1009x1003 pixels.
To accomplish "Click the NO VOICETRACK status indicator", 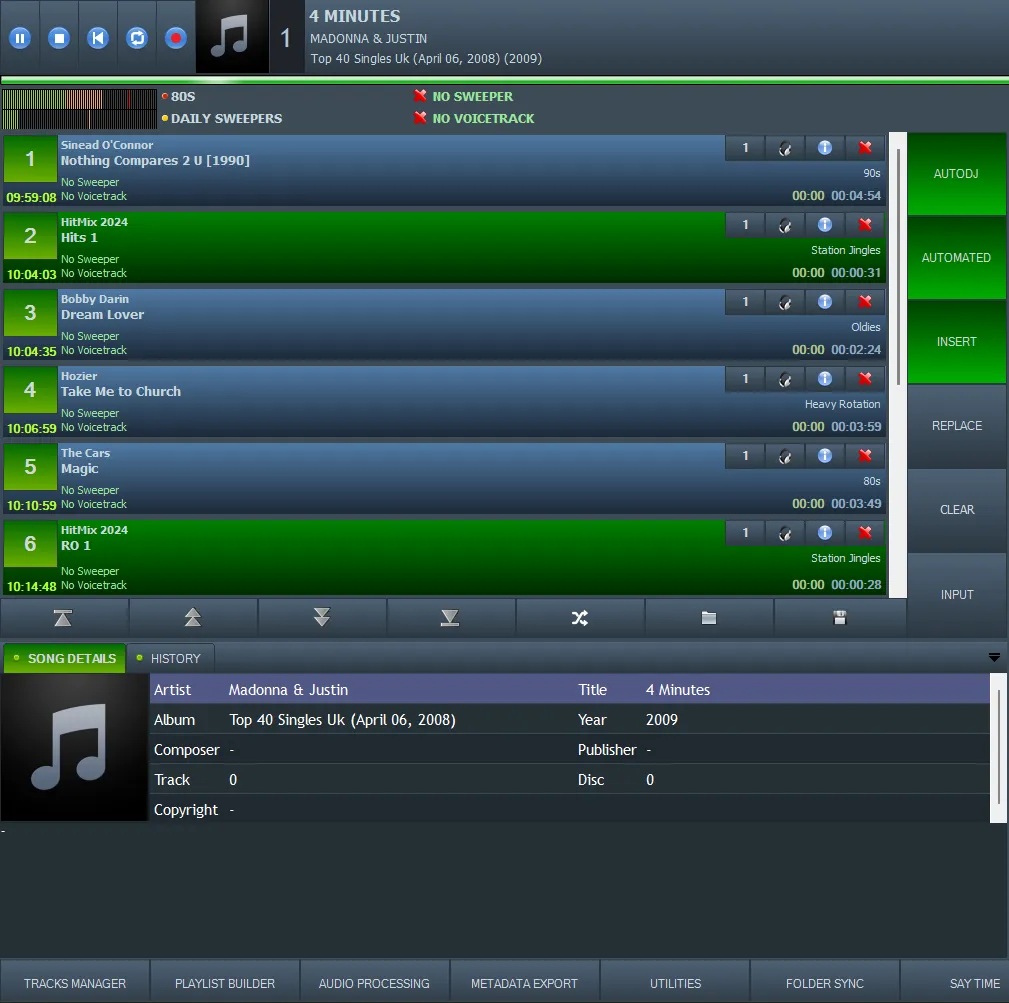I will [474, 118].
